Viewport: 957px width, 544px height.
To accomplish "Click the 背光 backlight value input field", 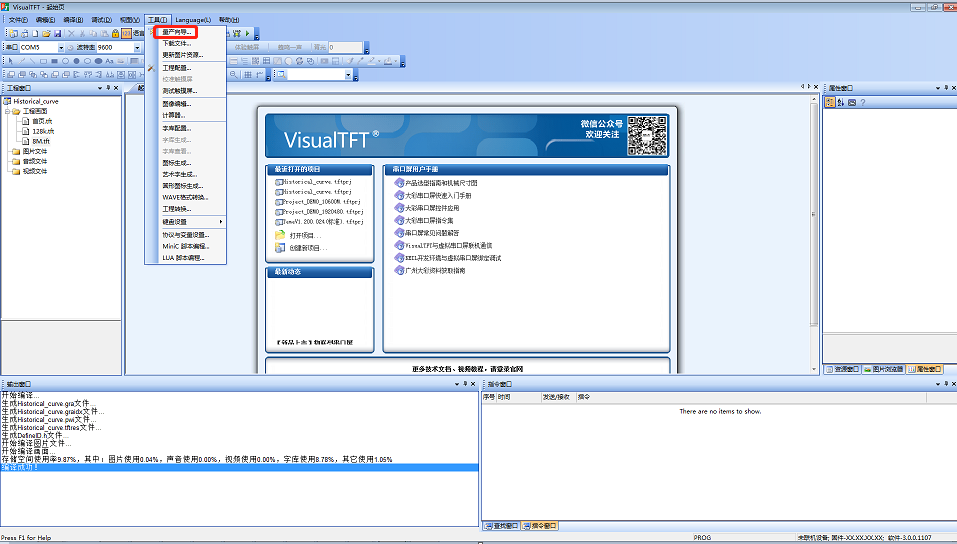I will (x=346, y=47).
